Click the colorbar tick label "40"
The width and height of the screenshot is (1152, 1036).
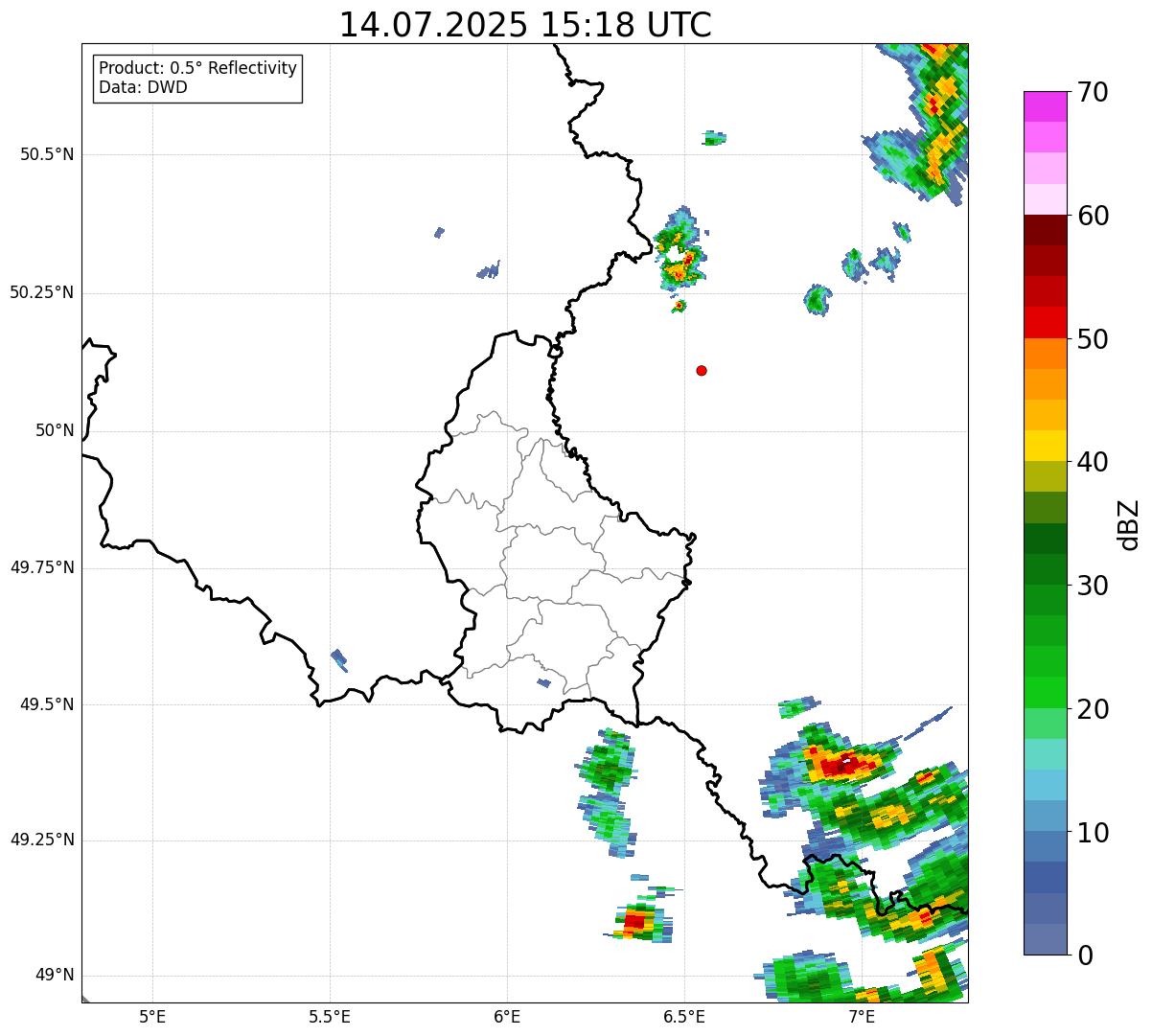click(1093, 462)
